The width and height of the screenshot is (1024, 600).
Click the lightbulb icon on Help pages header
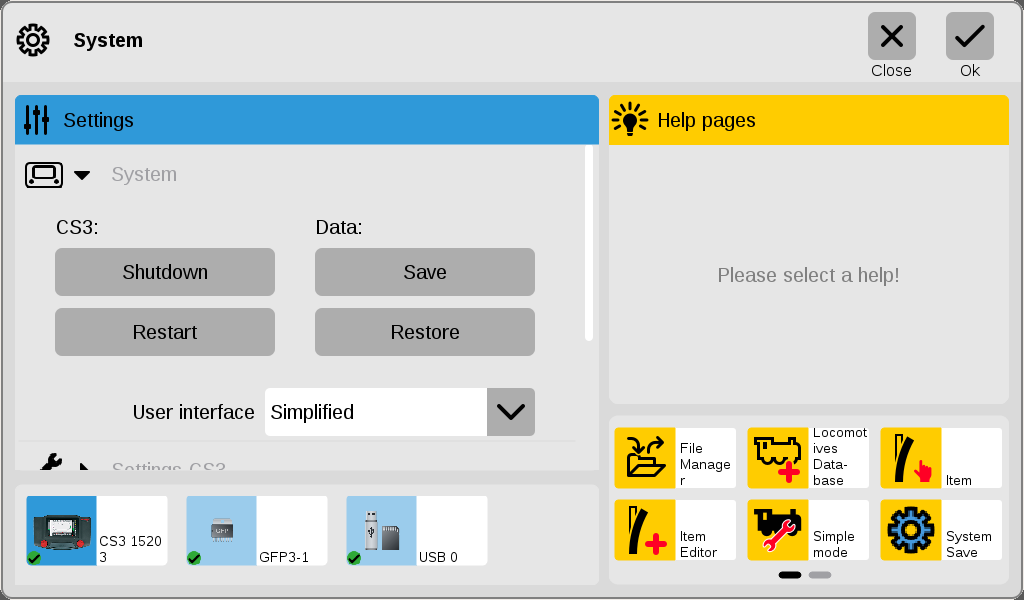point(631,119)
